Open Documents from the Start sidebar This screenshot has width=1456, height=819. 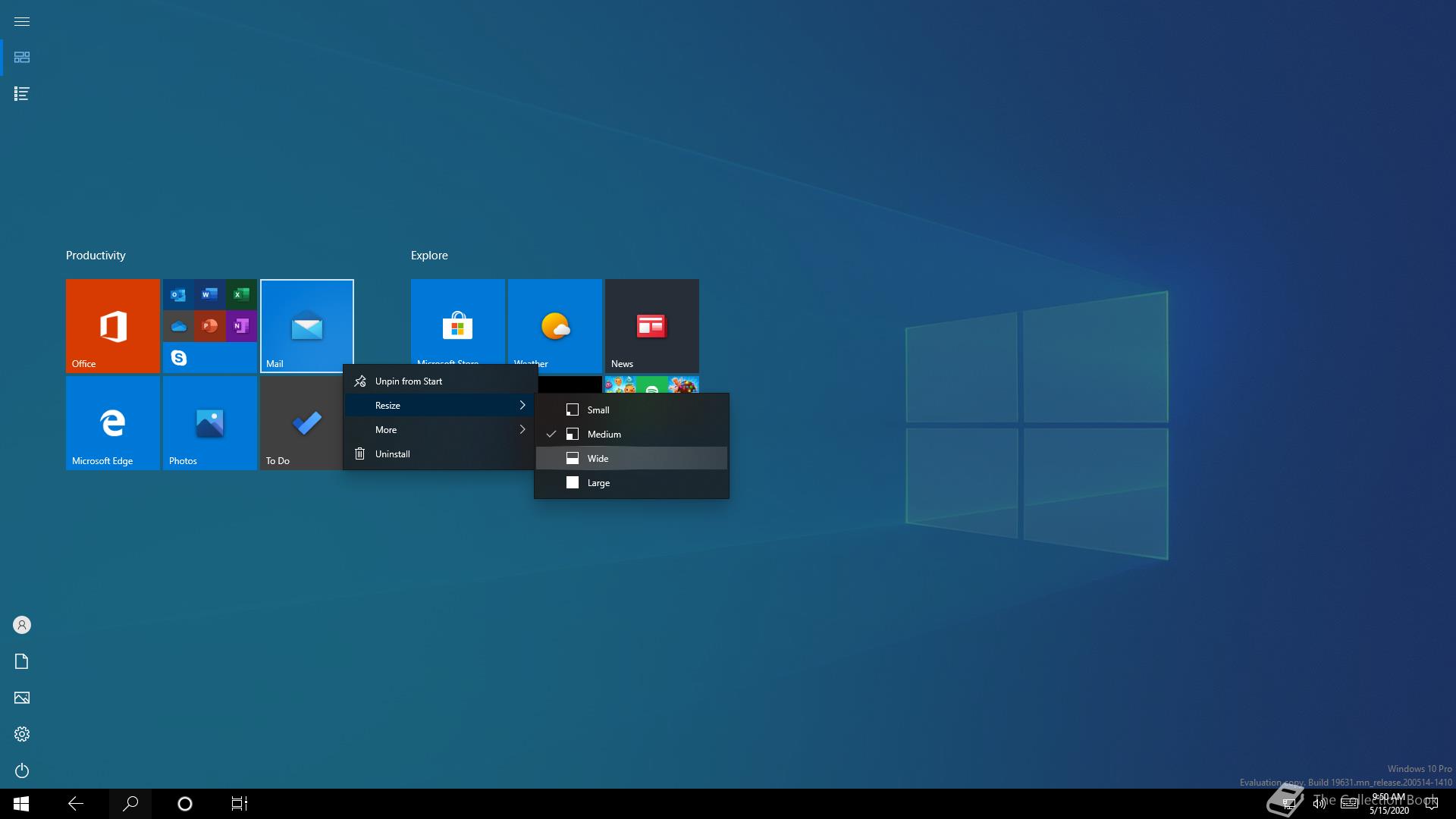[22, 661]
